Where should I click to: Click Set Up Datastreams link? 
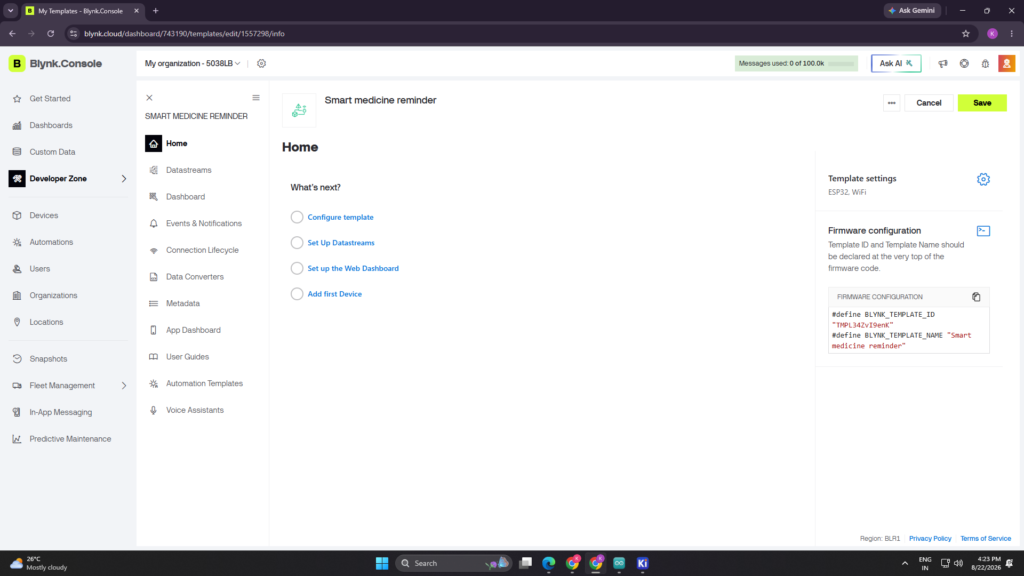point(341,243)
